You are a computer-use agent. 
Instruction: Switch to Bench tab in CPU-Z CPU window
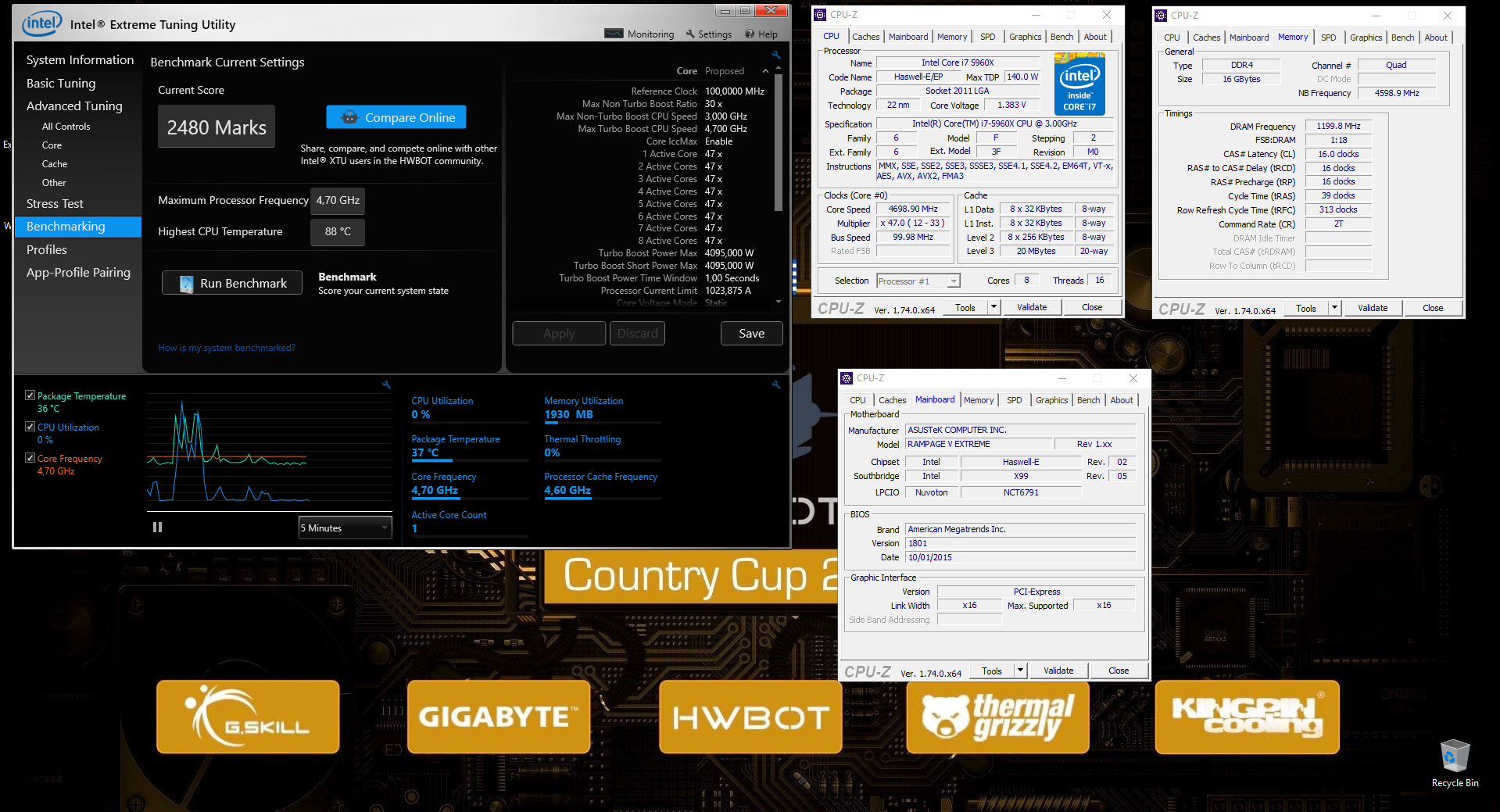(1061, 37)
